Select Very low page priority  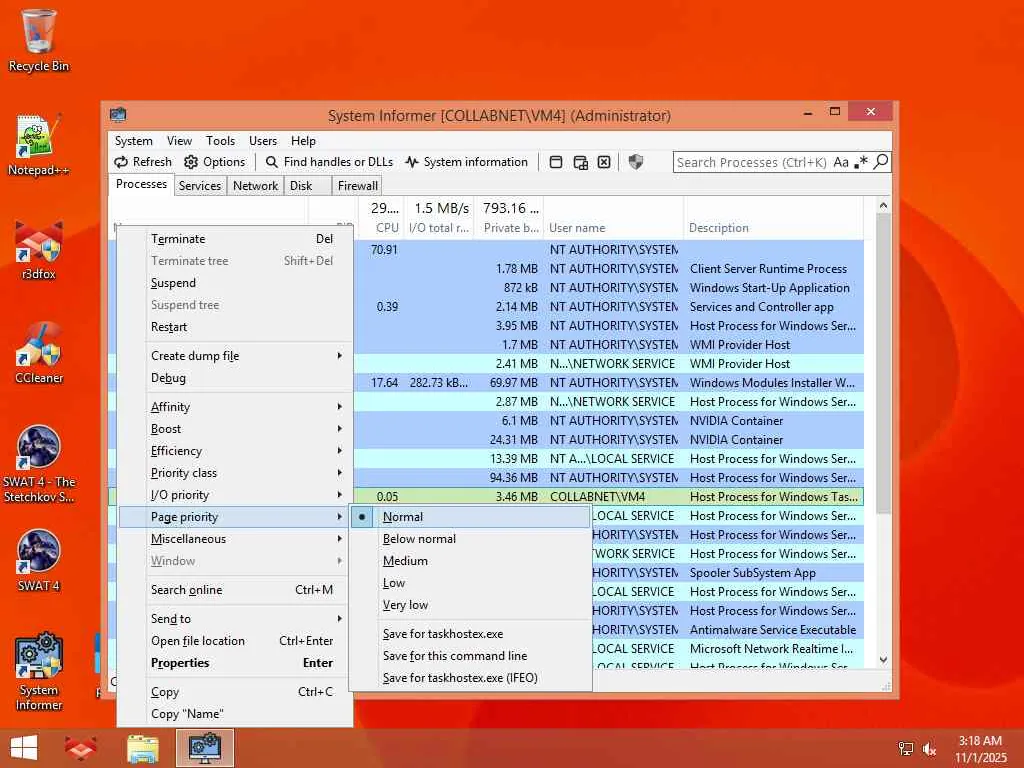(470, 605)
